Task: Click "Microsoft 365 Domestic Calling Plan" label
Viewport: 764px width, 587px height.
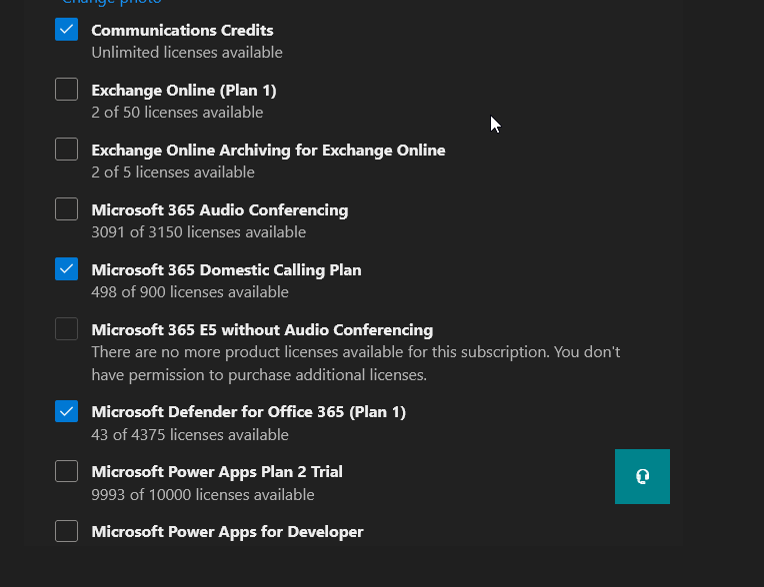Action: [227, 270]
